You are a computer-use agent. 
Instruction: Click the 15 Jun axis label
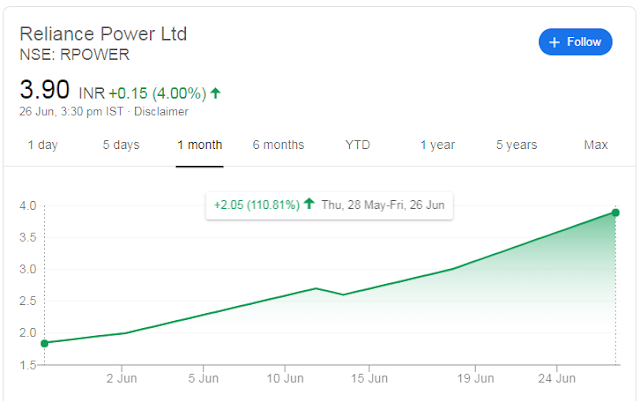coord(369,378)
